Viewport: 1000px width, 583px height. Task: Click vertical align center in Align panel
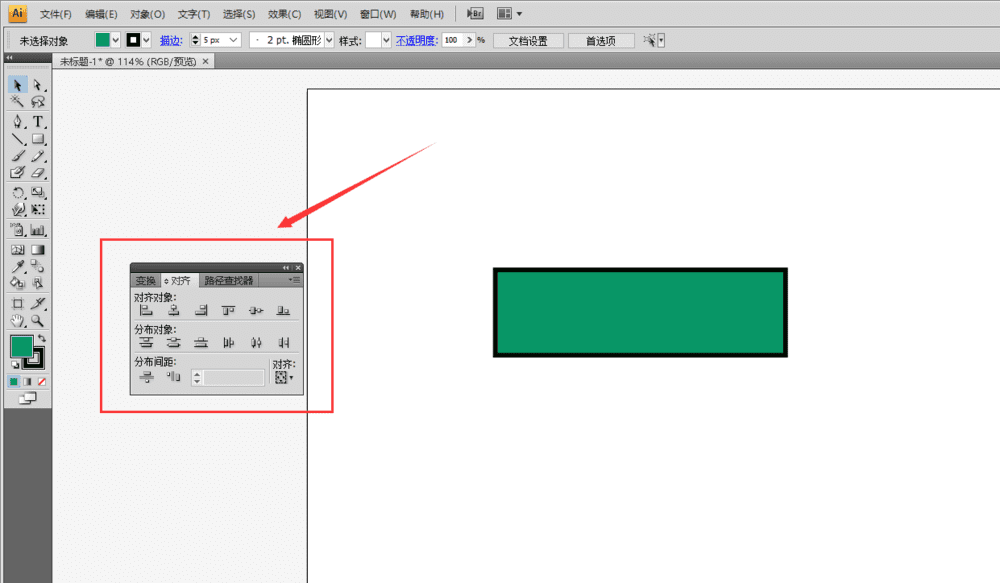[x=256, y=311]
